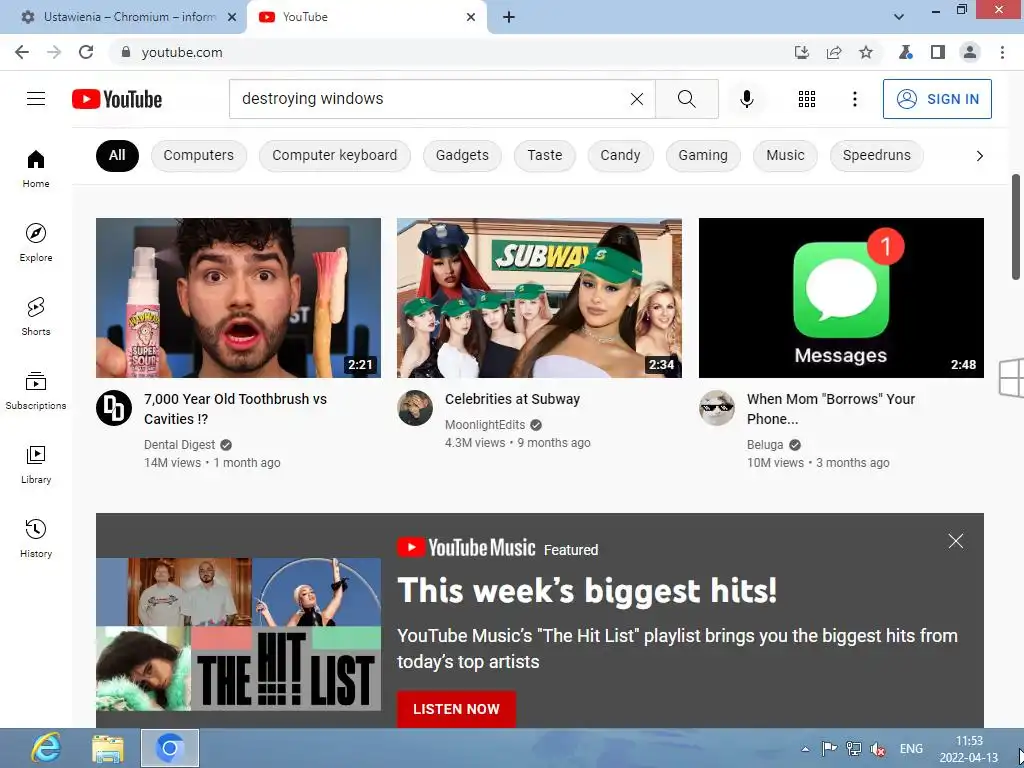The width and height of the screenshot is (1024, 768).
Task: Toggle the browser side panel
Action: click(x=938, y=52)
